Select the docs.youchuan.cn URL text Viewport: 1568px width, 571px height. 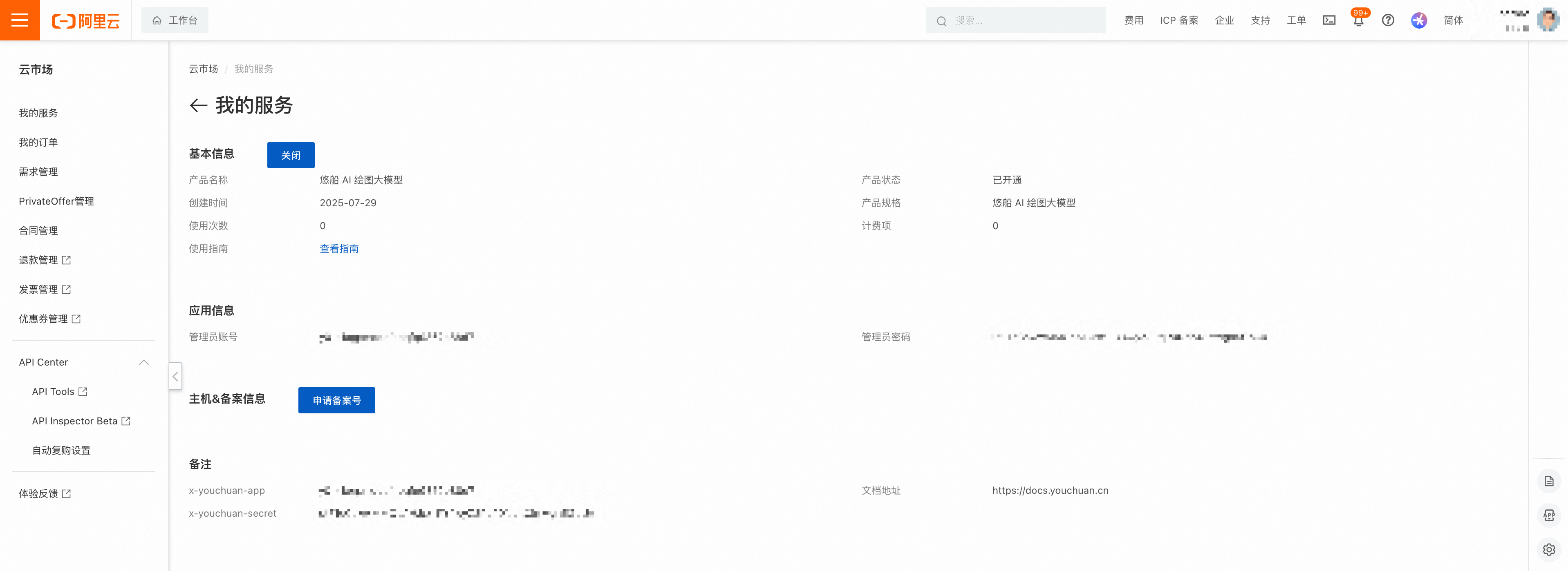(x=1050, y=491)
